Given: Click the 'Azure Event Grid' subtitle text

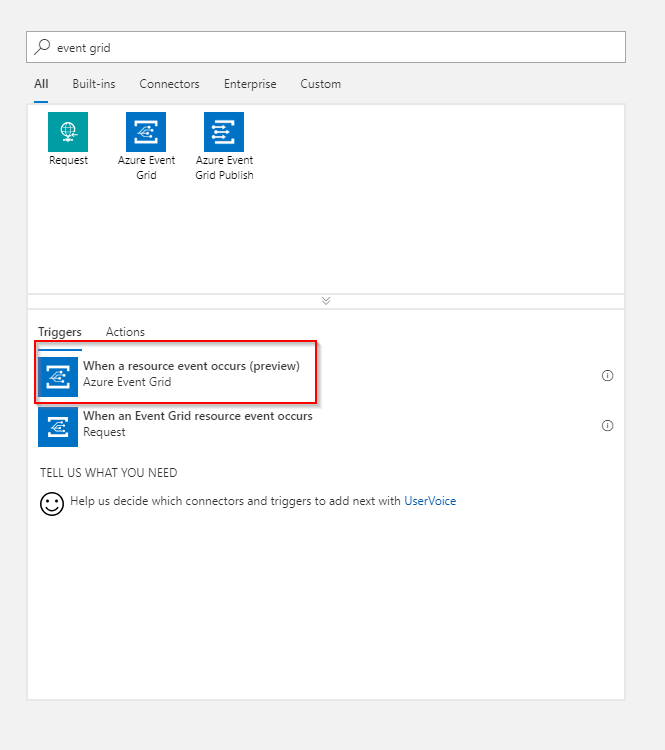Looking at the screenshot, I should tap(127, 382).
